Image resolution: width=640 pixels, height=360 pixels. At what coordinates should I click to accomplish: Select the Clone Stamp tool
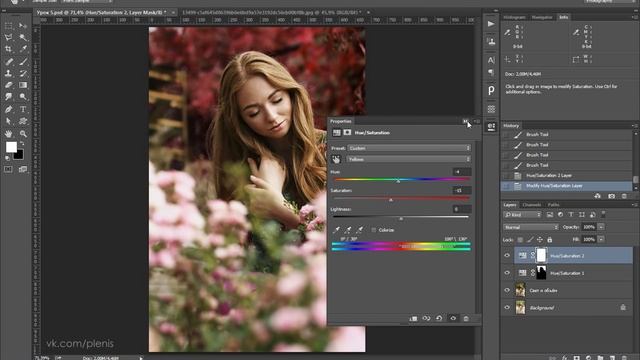[x=8, y=73]
